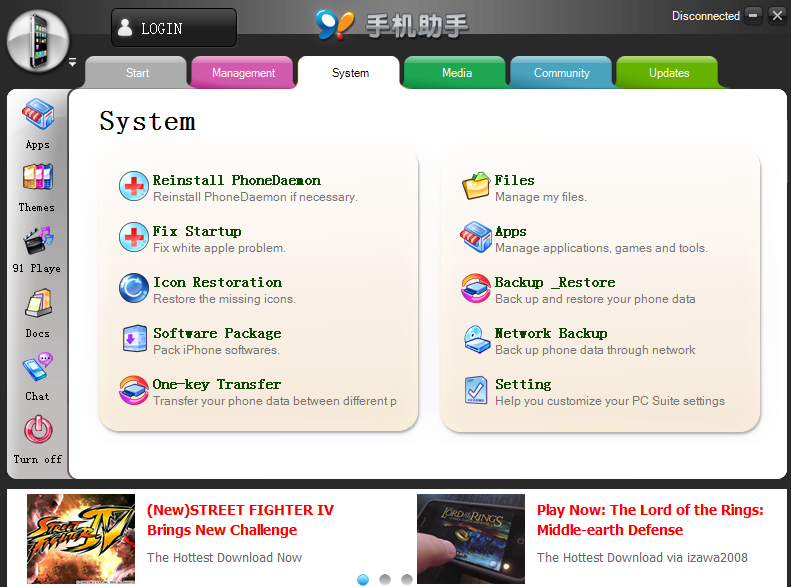Click the Reinstall PhoneDaemon red cross icon

point(134,186)
